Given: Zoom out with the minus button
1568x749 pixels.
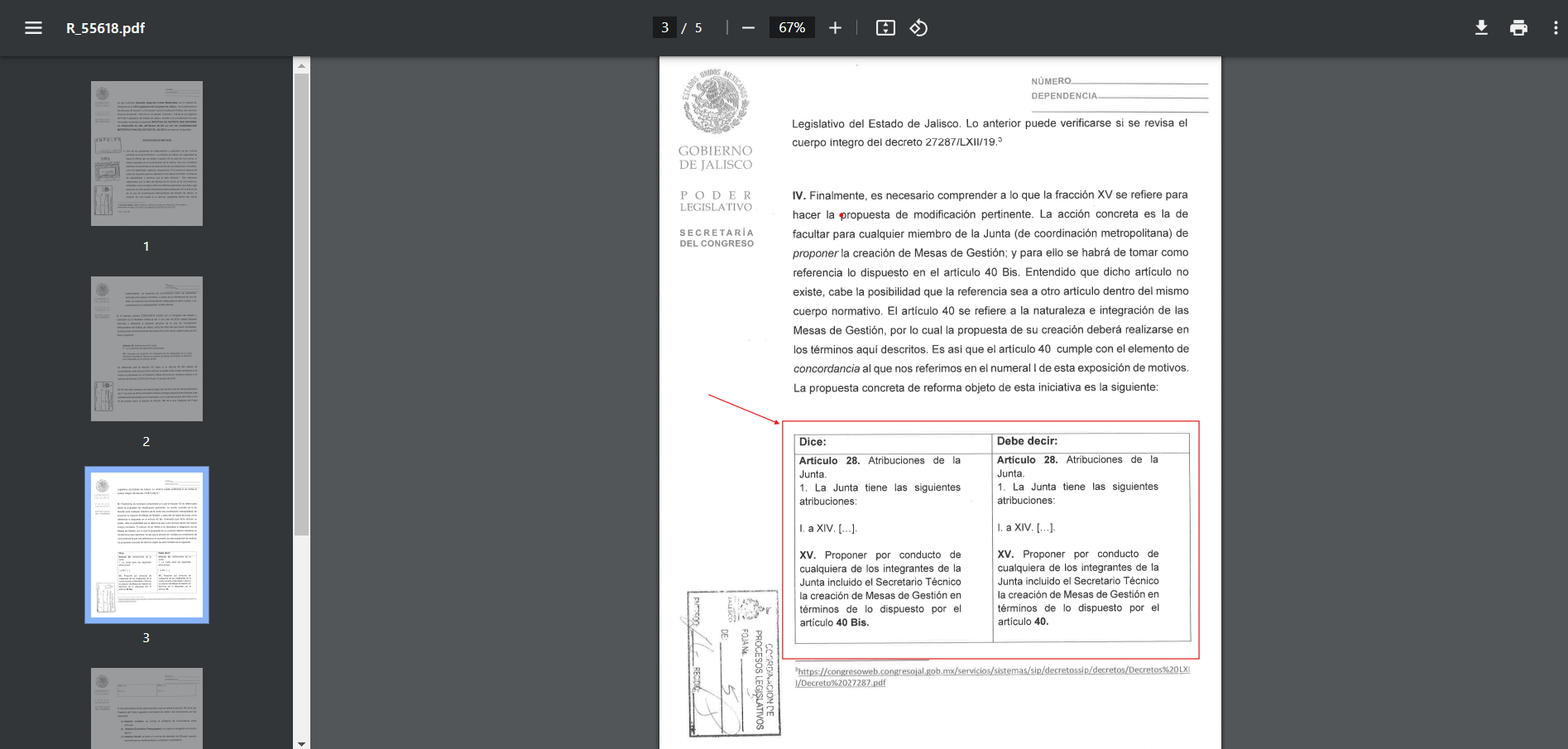Looking at the screenshot, I should [748, 28].
